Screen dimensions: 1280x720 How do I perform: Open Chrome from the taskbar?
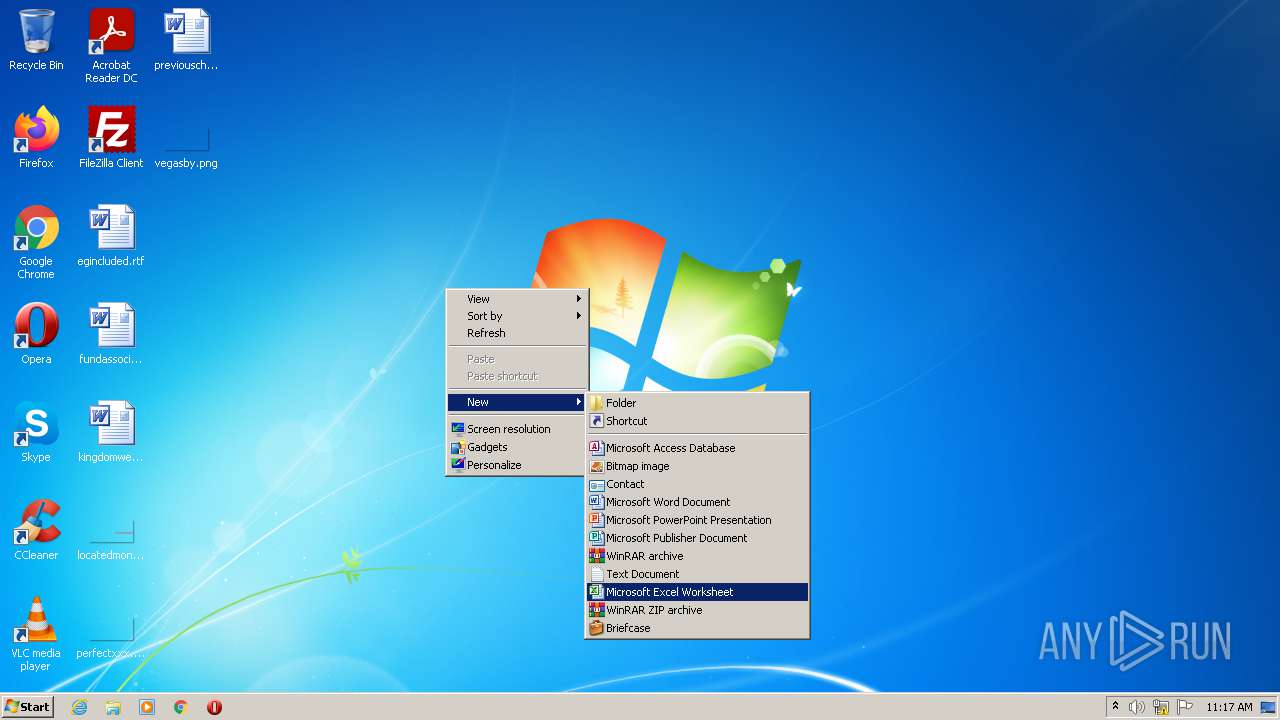click(181, 707)
